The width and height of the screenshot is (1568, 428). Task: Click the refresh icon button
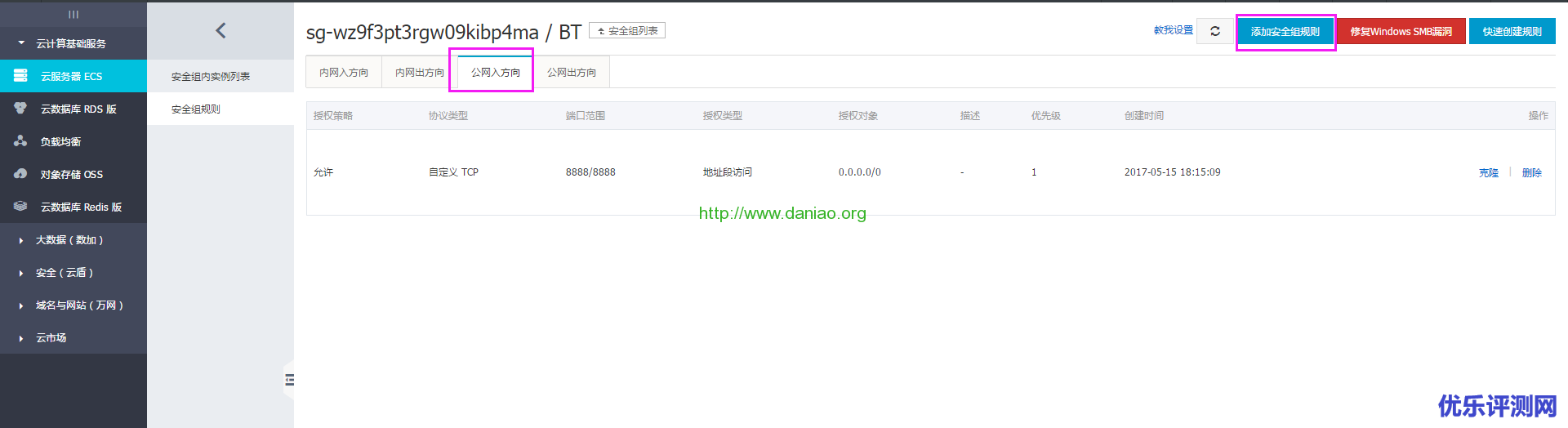coord(1215,31)
